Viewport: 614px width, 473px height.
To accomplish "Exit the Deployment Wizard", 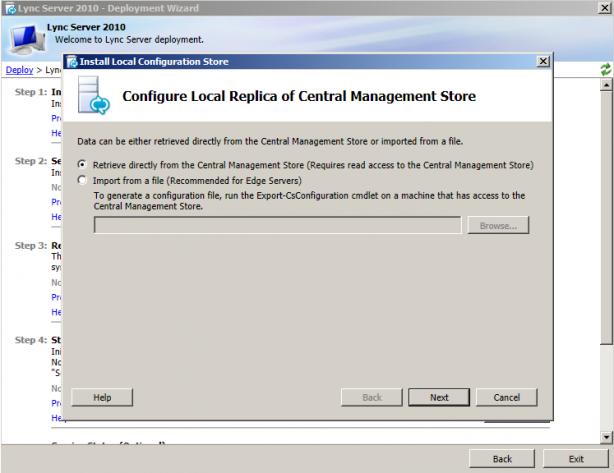I will click(x=576, y=459).
